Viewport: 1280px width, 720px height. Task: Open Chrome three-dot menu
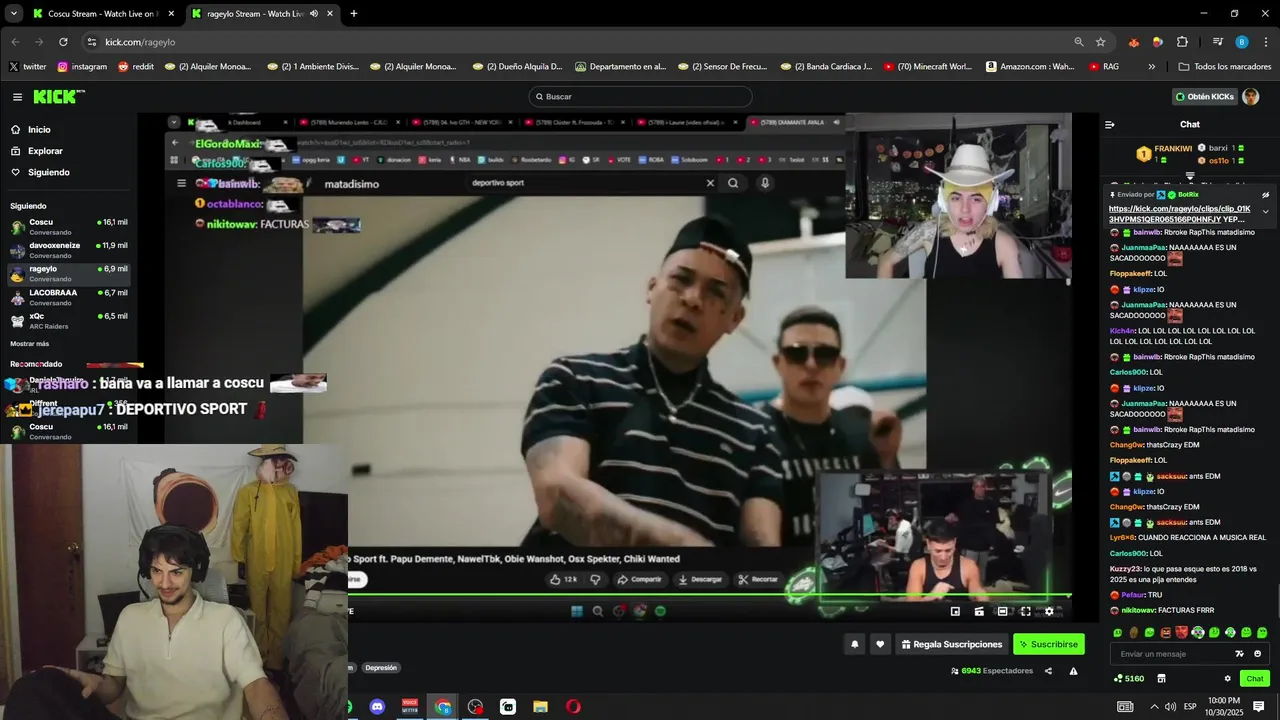tap(1266, 42)
